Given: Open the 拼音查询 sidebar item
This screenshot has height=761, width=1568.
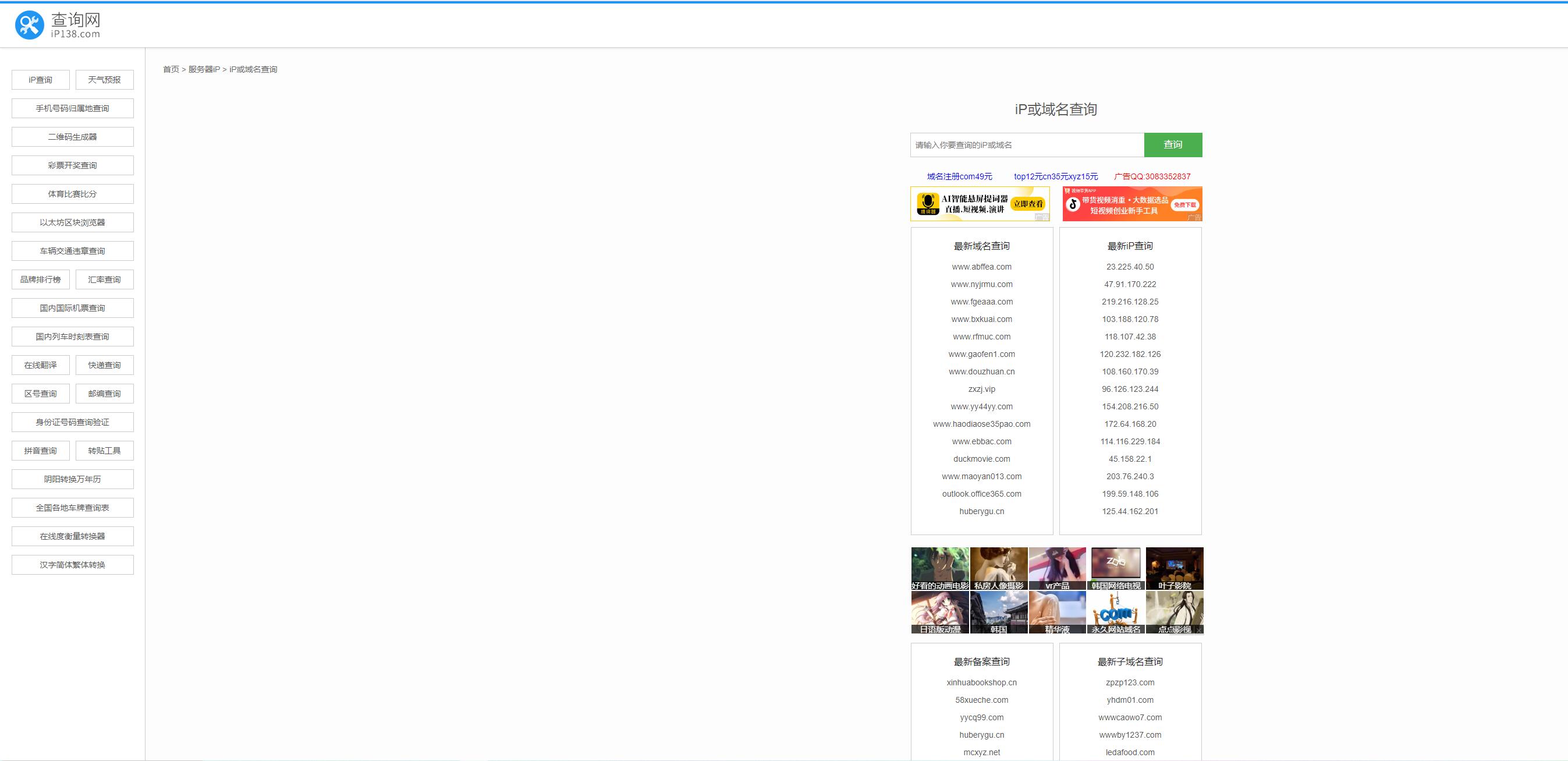Looking at the screenshot, I should (x=41, y=451).
